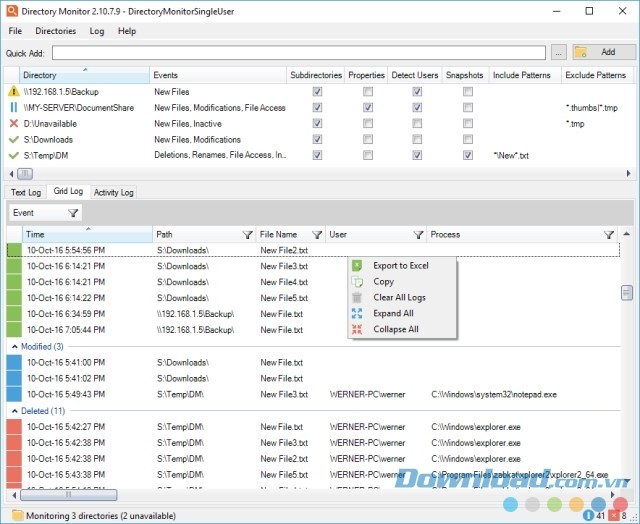Sort by the Directory column header
Image resolution: width=640 pixels, height=524 pixels.
point(84,75)
